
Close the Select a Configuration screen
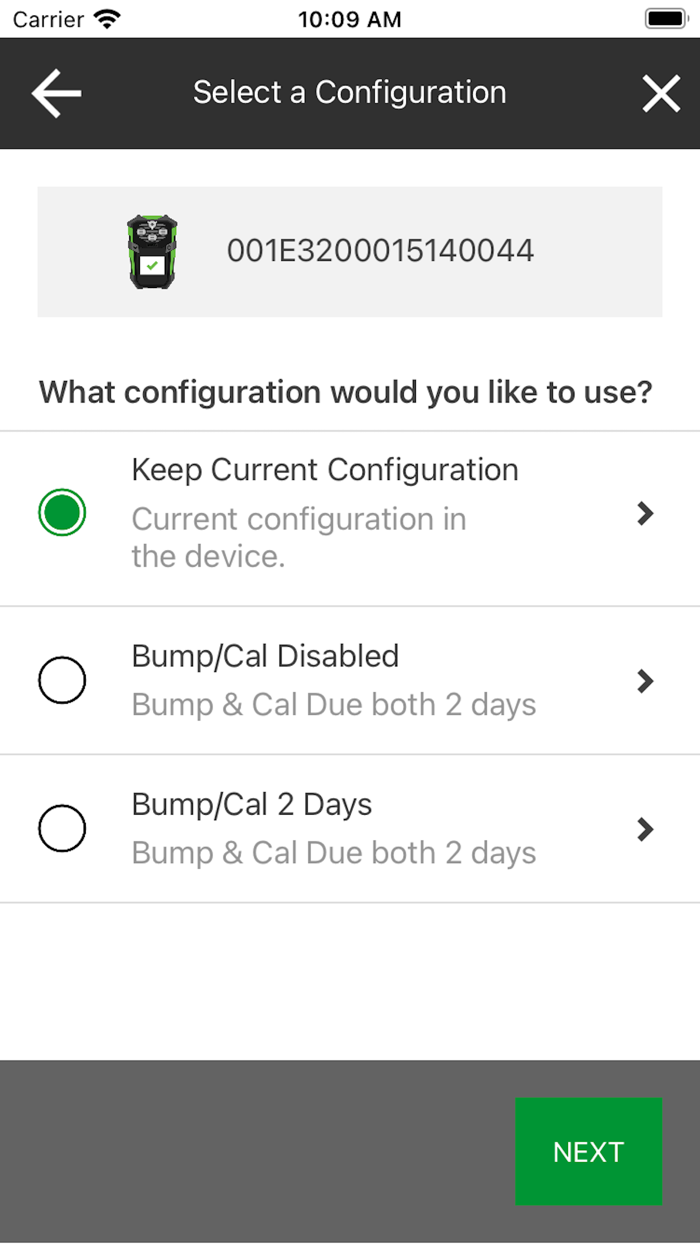tap(661, 93)
